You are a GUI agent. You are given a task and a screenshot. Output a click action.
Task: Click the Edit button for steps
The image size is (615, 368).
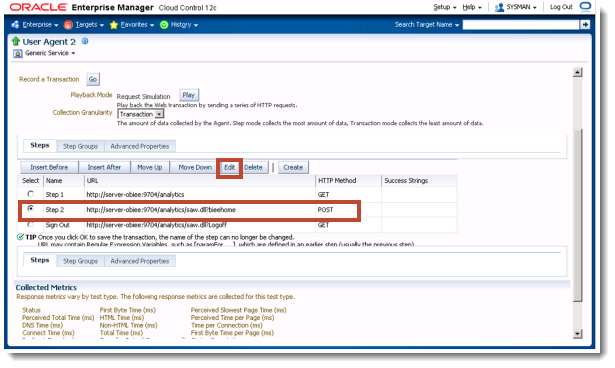point(229,168)
